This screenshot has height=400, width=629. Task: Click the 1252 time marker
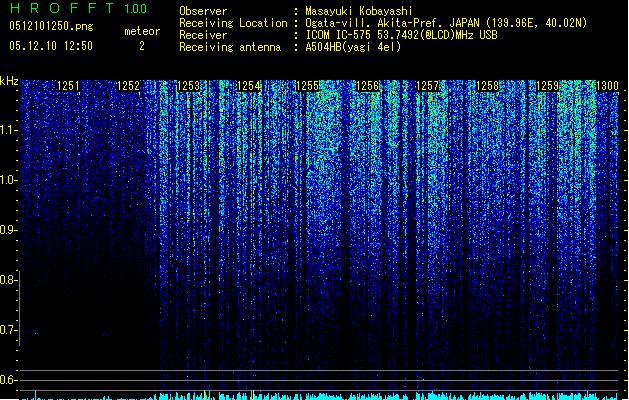point(128,86)
